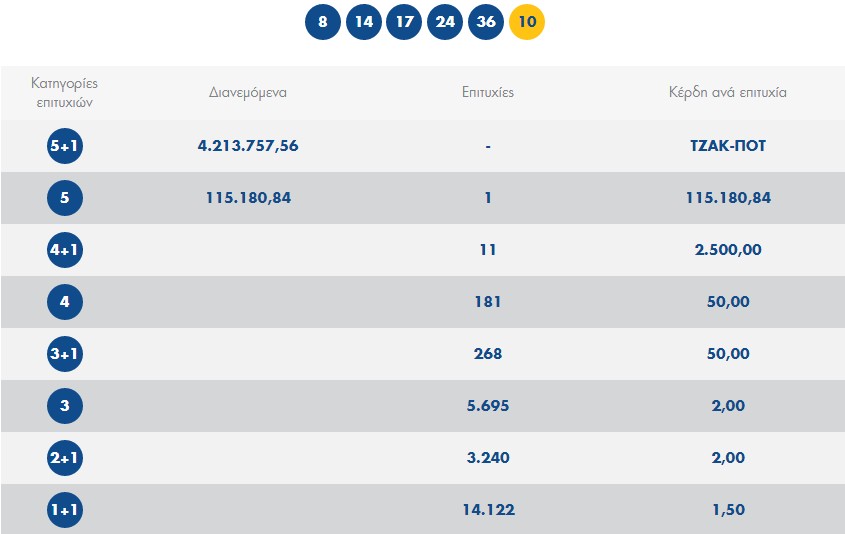Click the ΤΖΑΚ-ΠΟΤ jackpot text
The width and height of the screenshot is (845, 534).
pos(728,146)
